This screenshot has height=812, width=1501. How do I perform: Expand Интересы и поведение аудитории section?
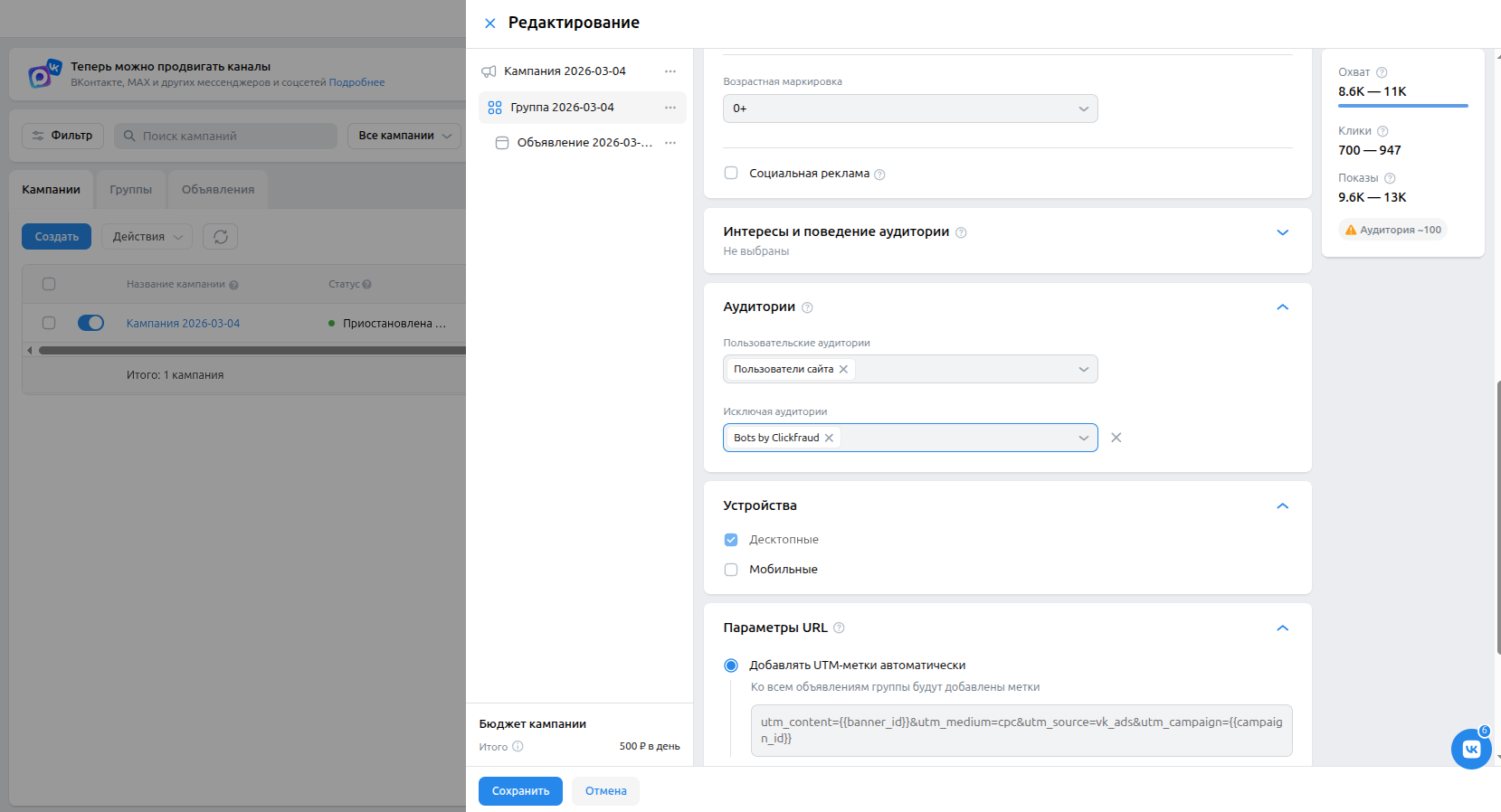pos(1282,232)
